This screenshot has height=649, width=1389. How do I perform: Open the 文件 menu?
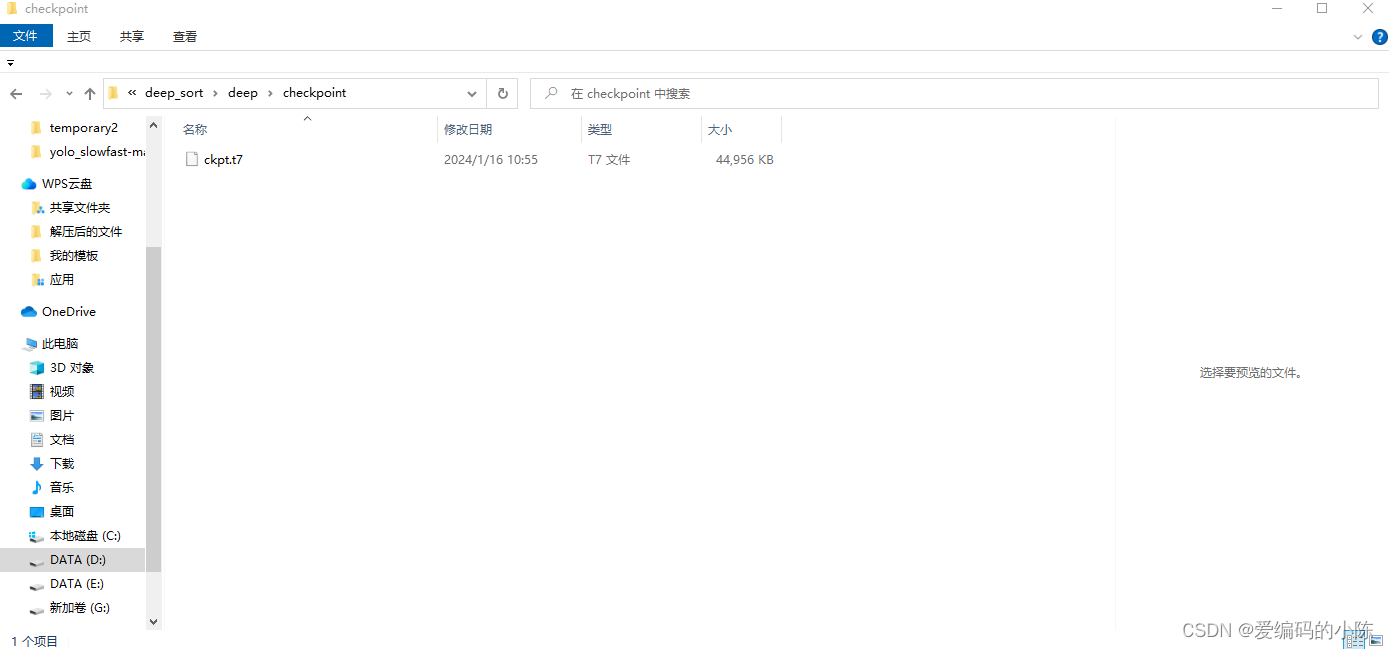tap(26, 35)
